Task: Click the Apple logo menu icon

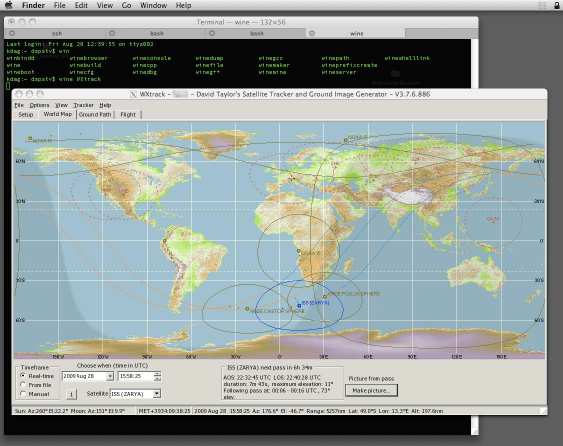Action: (8, 5)
